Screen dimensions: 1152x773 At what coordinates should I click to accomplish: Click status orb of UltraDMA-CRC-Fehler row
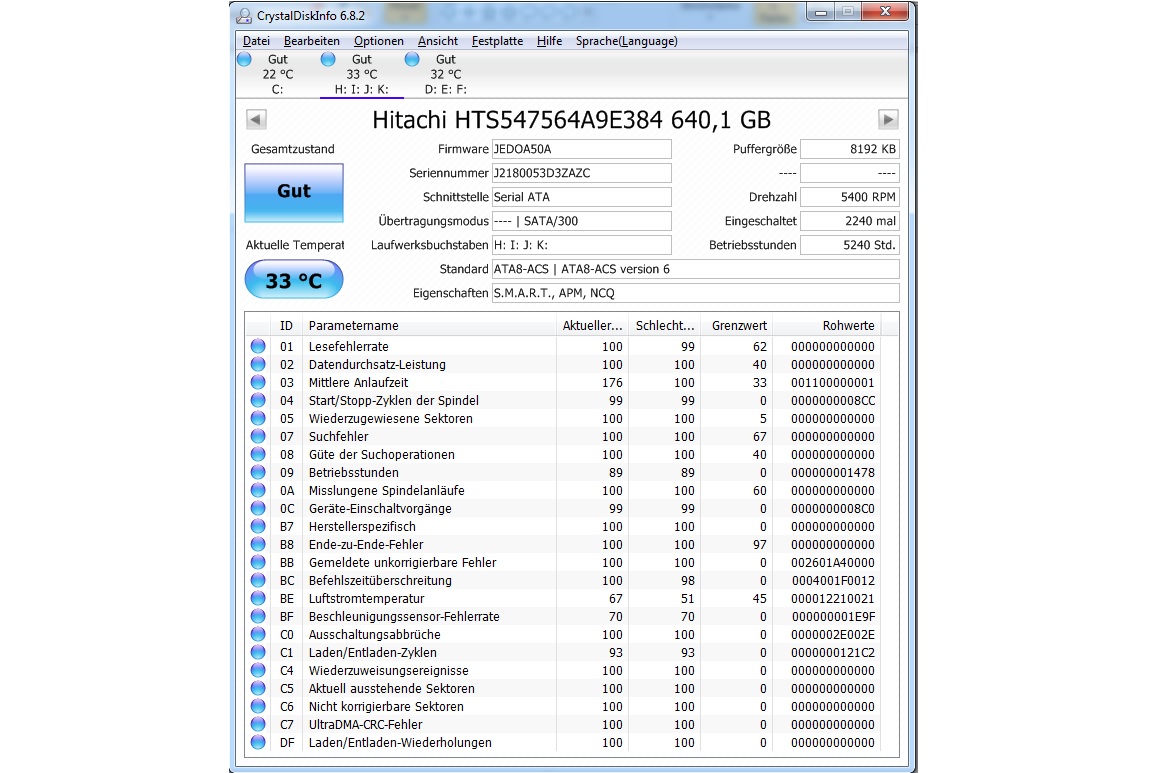click(258, 725)
